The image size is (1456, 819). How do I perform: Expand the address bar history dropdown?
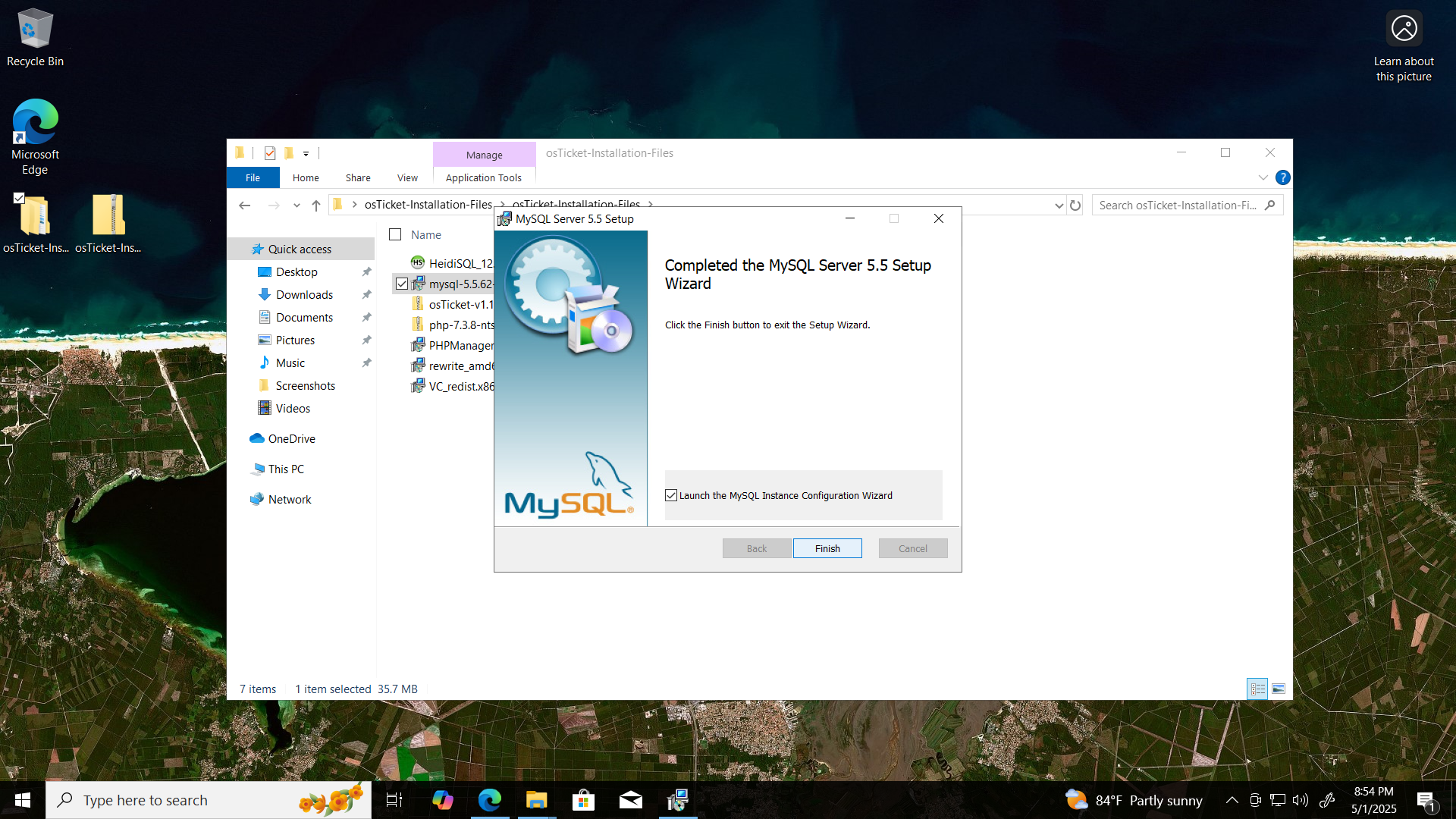(1059, 205)
